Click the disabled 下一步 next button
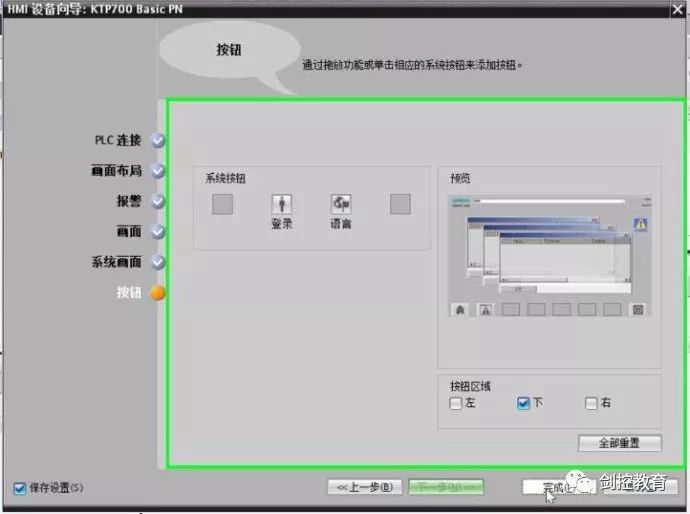Viewport: 690px width, 514px height. 446,487
